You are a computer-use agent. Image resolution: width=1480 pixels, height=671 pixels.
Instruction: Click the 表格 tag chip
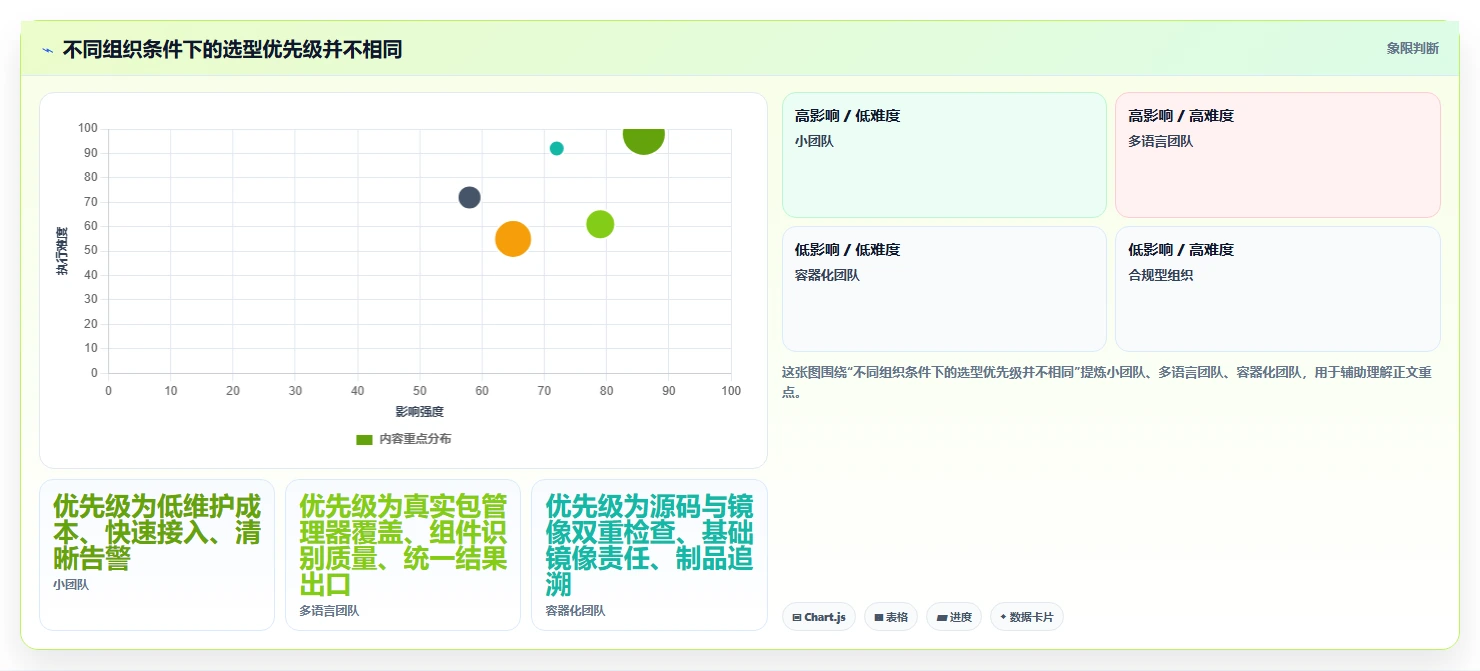point(891,617)
